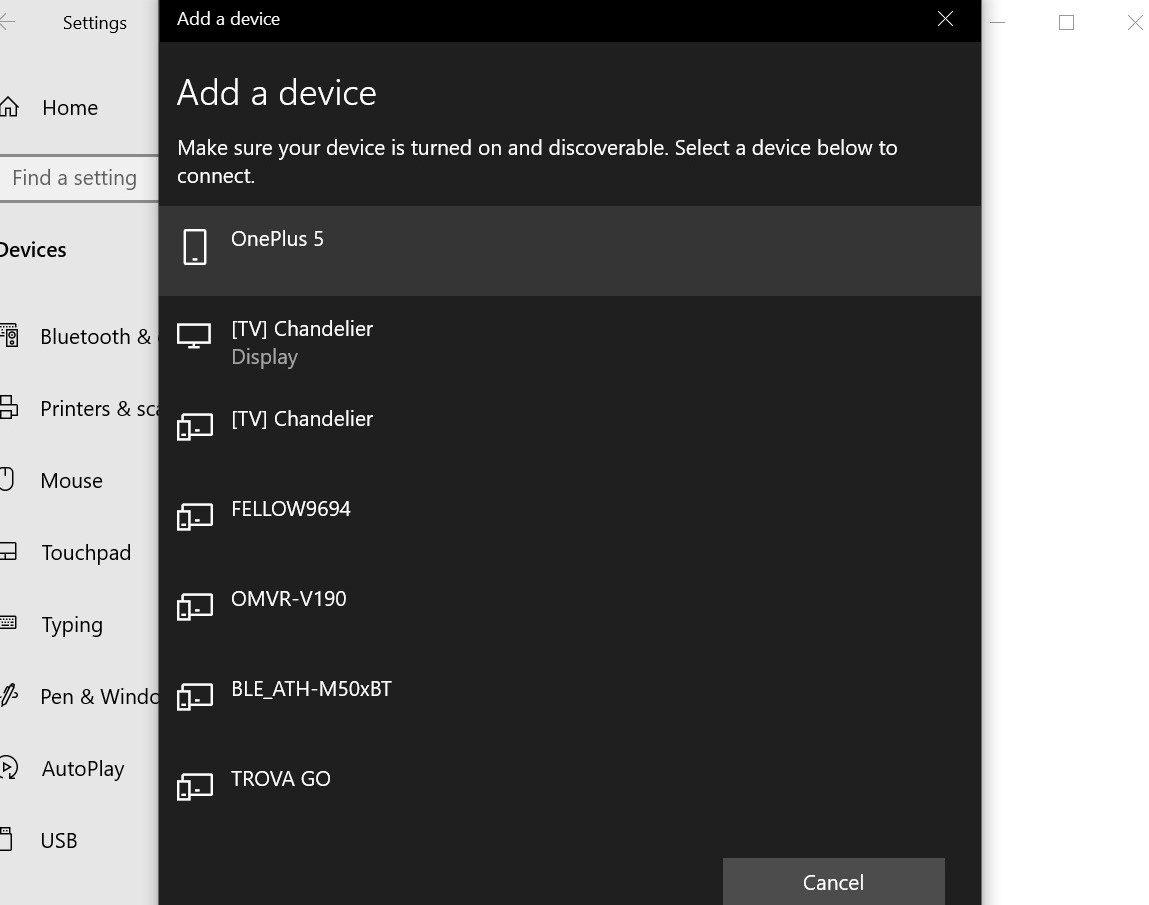Image resolution: width=1149 pixels, height=905 pixels.
Task: Pick TROVA GO in the device list
Action: coord(569,792)
